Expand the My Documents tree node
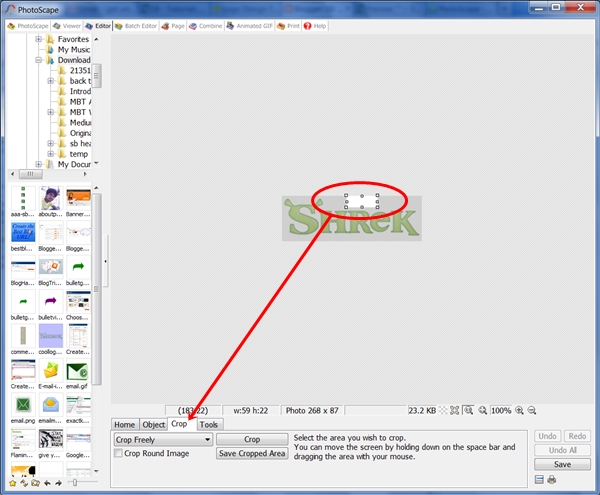Image resolution: width=600 pixels, height=495 pixels. click(x=38, y=164)
